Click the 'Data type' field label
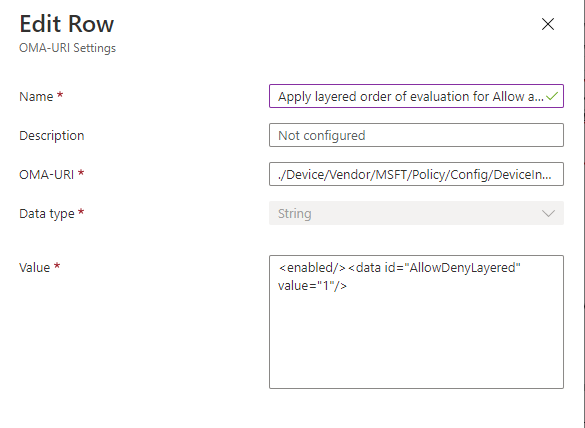 (47, 213)
